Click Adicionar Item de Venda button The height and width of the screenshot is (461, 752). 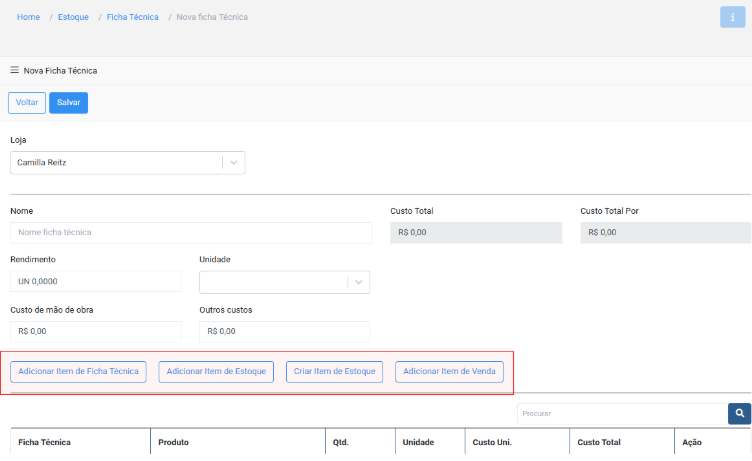click(x=449, y=372)
